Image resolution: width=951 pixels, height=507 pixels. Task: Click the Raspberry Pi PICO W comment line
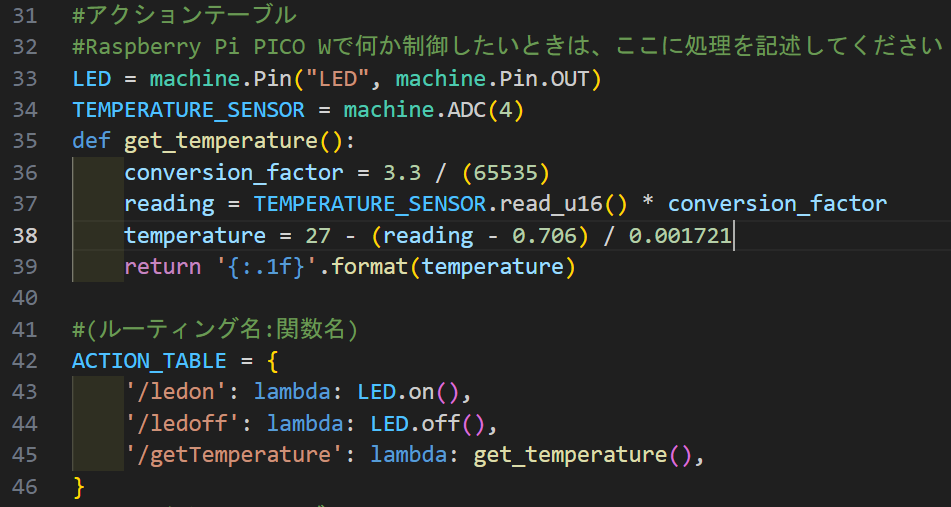pyautogui.click(x=506, y=47)
